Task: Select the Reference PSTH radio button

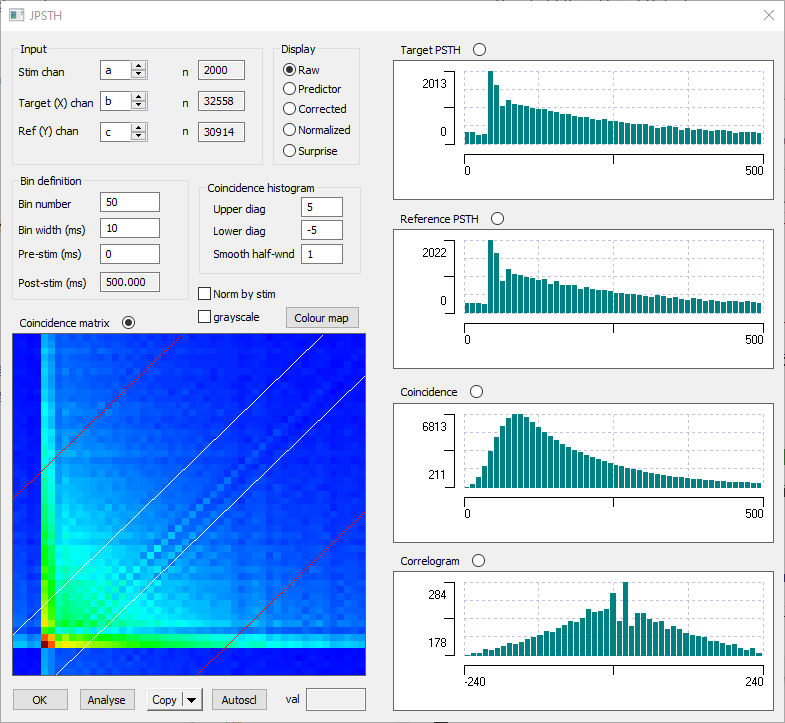Action: [x=497, y=219]
